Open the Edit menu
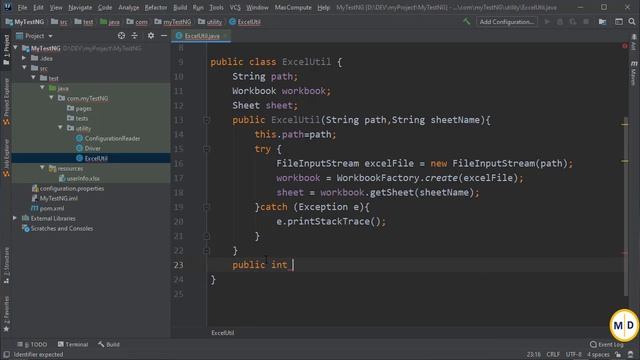 38,7
